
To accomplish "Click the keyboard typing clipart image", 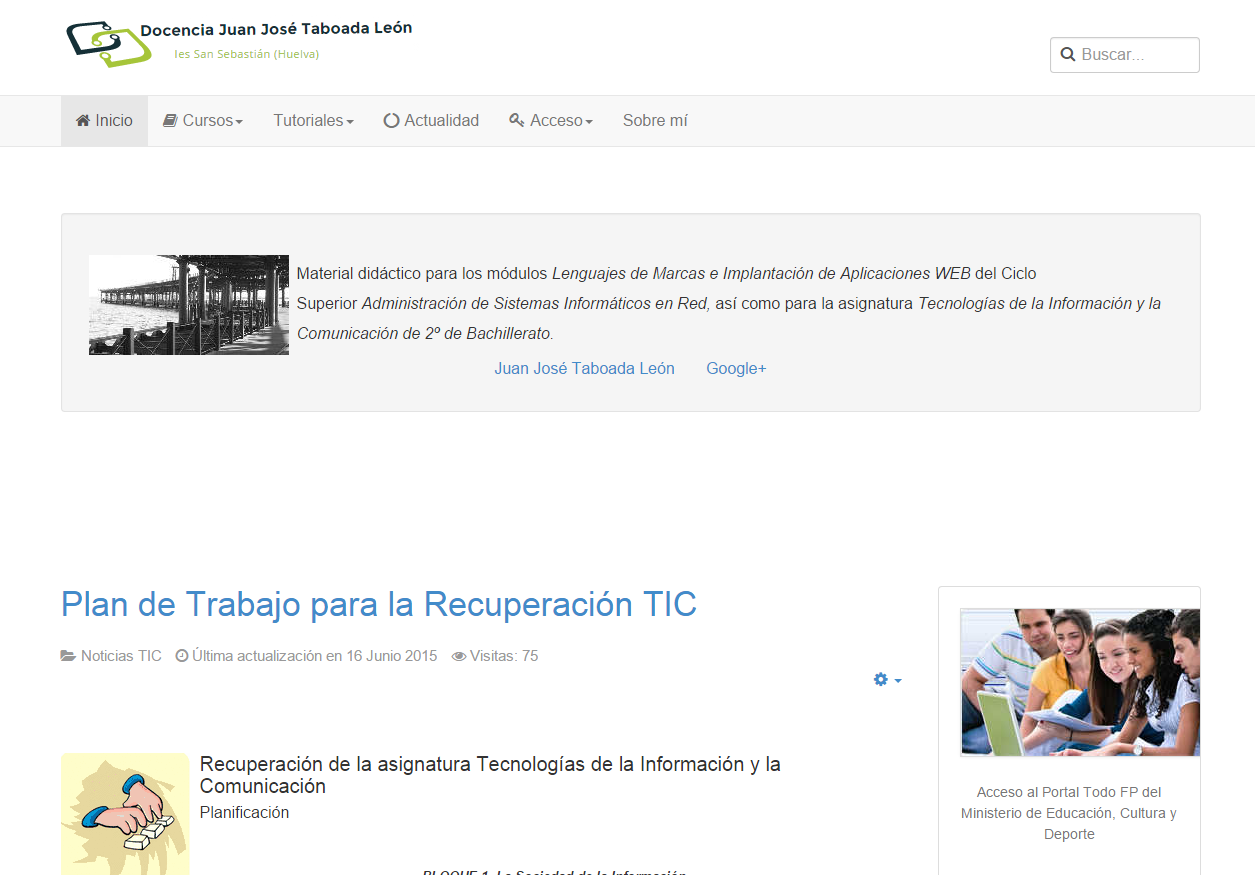I will tap(125, 814).
